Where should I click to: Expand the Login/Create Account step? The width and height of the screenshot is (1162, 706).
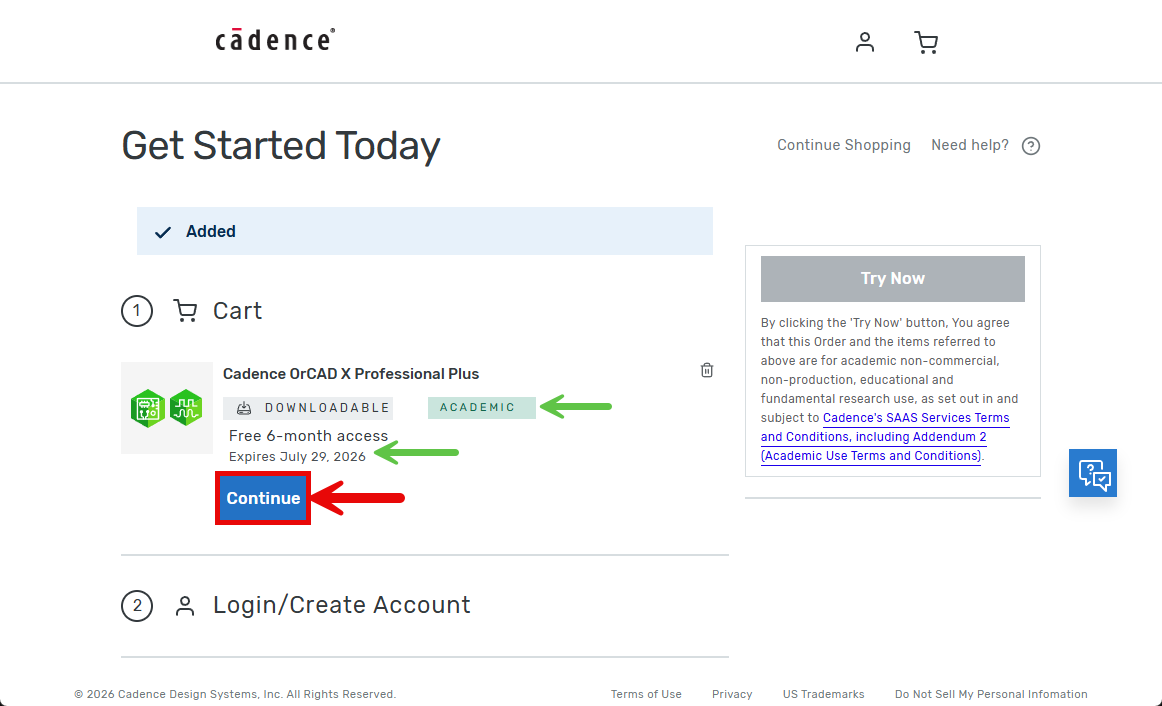(x=341, y=605)
